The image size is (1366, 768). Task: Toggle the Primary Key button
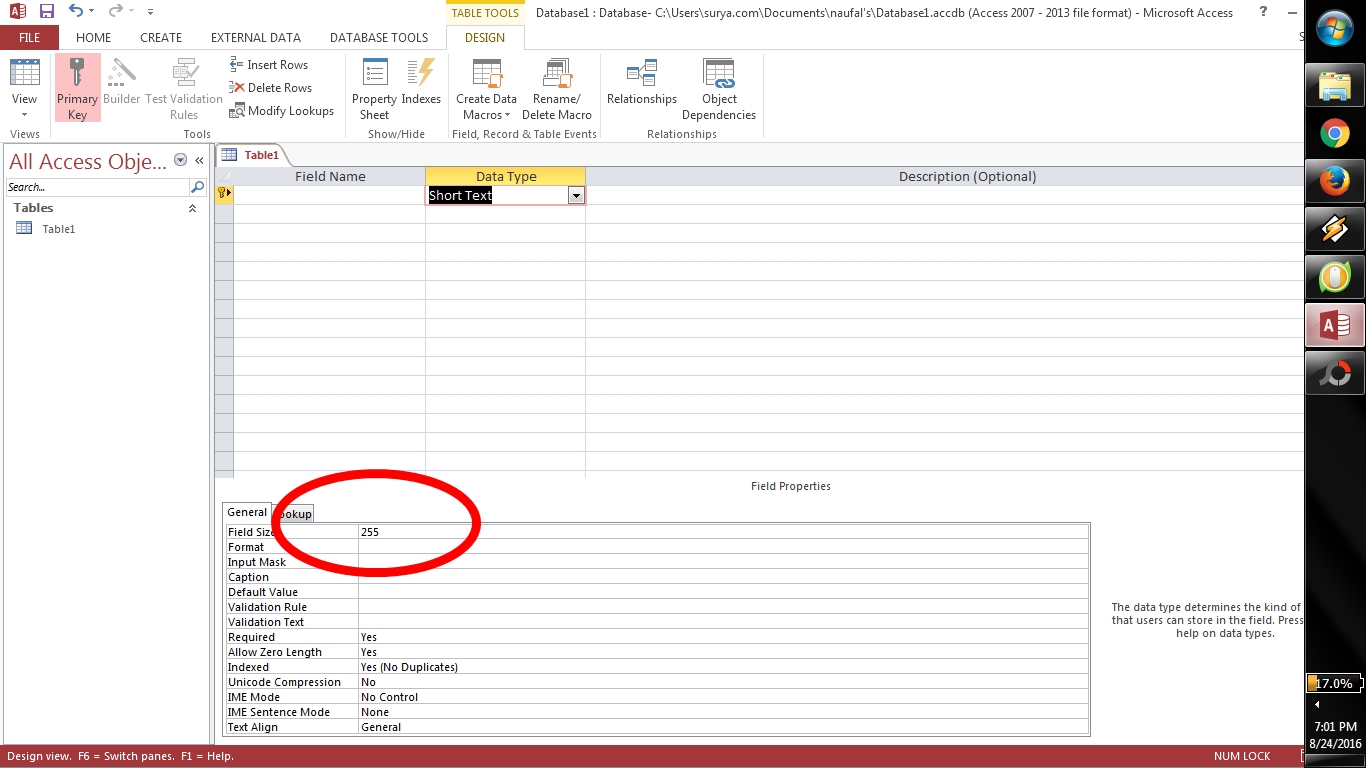click(x=77, y=88)
